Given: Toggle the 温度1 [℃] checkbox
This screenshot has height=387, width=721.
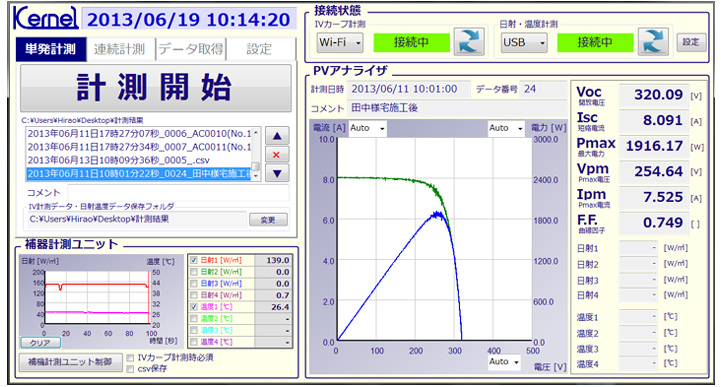Looking at the screenshot, I should coord(194,307).
